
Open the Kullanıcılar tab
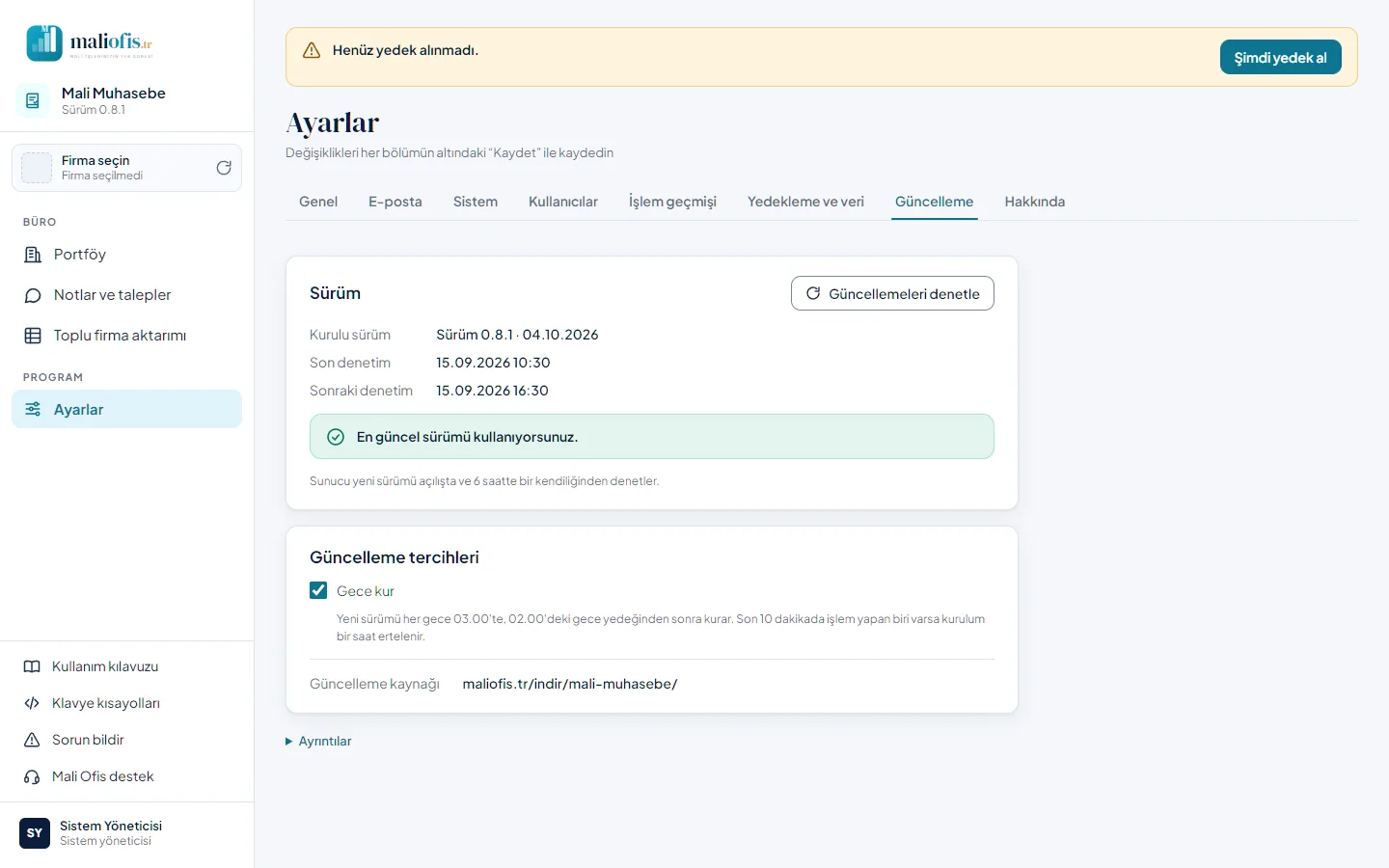tap(563, 202)
